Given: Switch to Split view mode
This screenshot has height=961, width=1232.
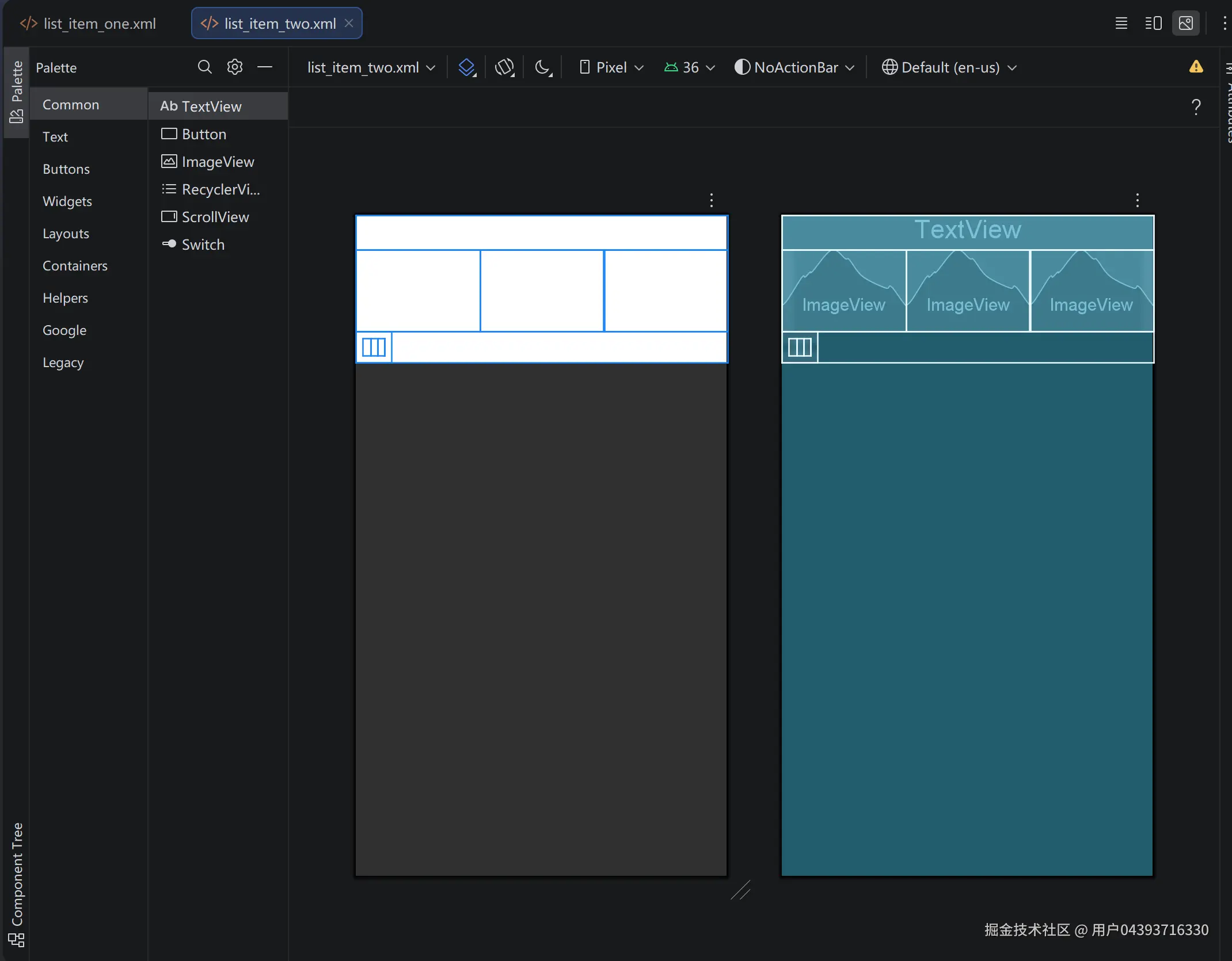Looking at the screenshot, I should click(x=1153, y=24).
